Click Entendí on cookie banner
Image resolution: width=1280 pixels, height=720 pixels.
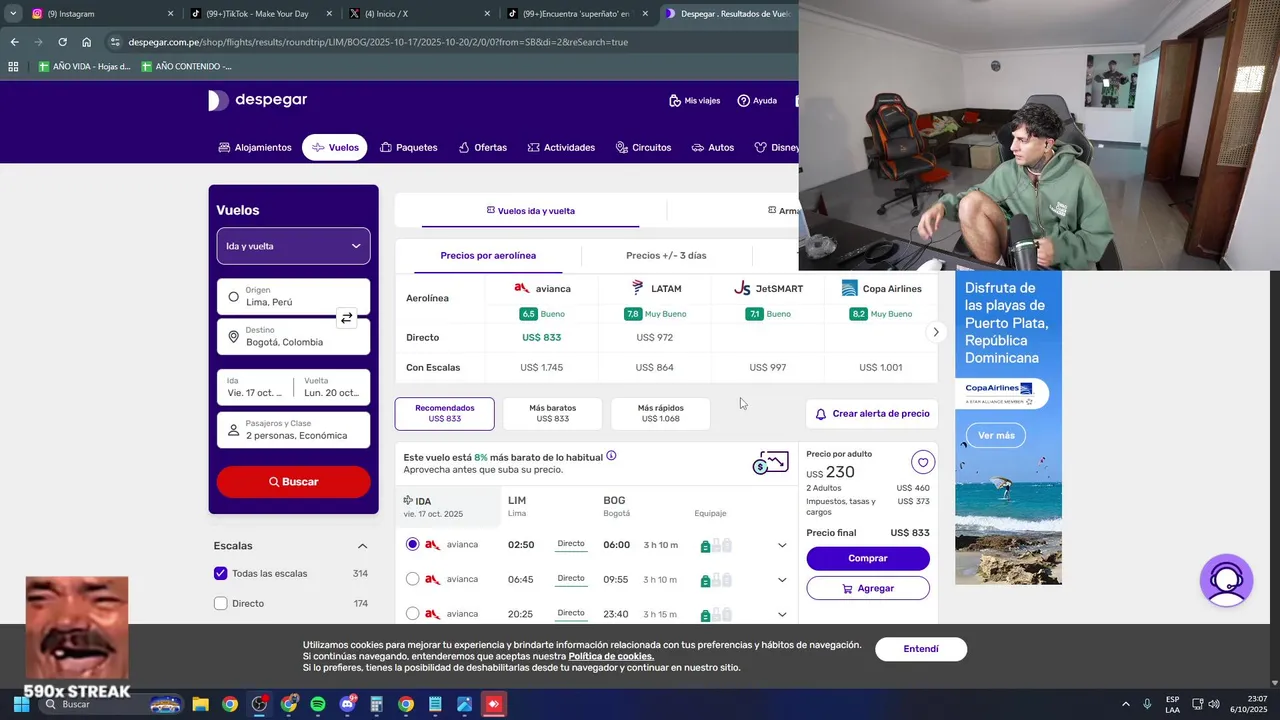(x=921, y=649)
